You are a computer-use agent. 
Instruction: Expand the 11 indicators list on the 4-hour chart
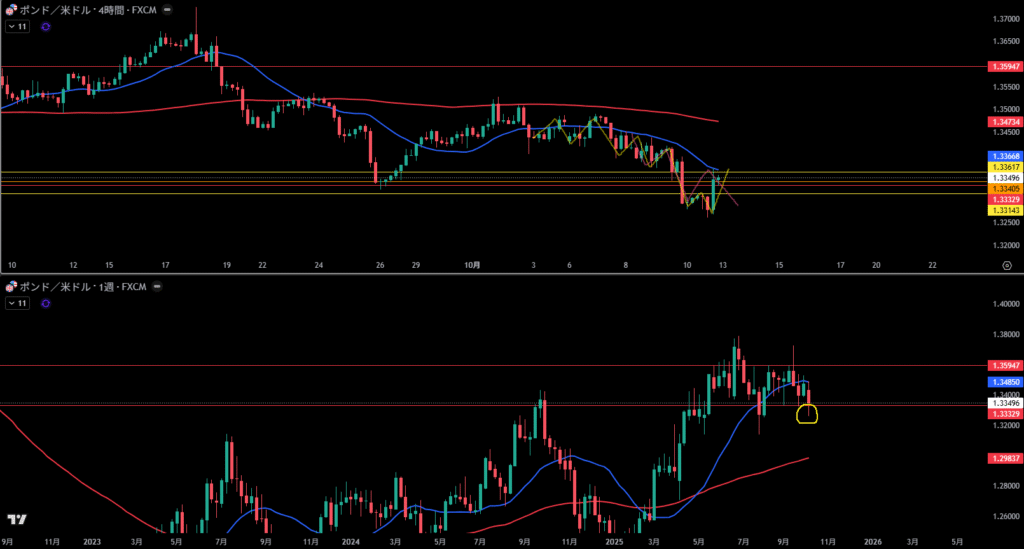(x=18, y=27)
